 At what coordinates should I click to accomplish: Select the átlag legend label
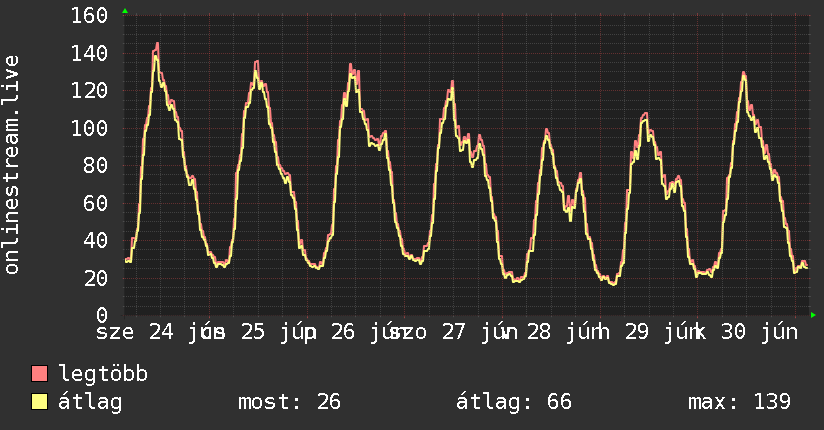click(90, 402)
